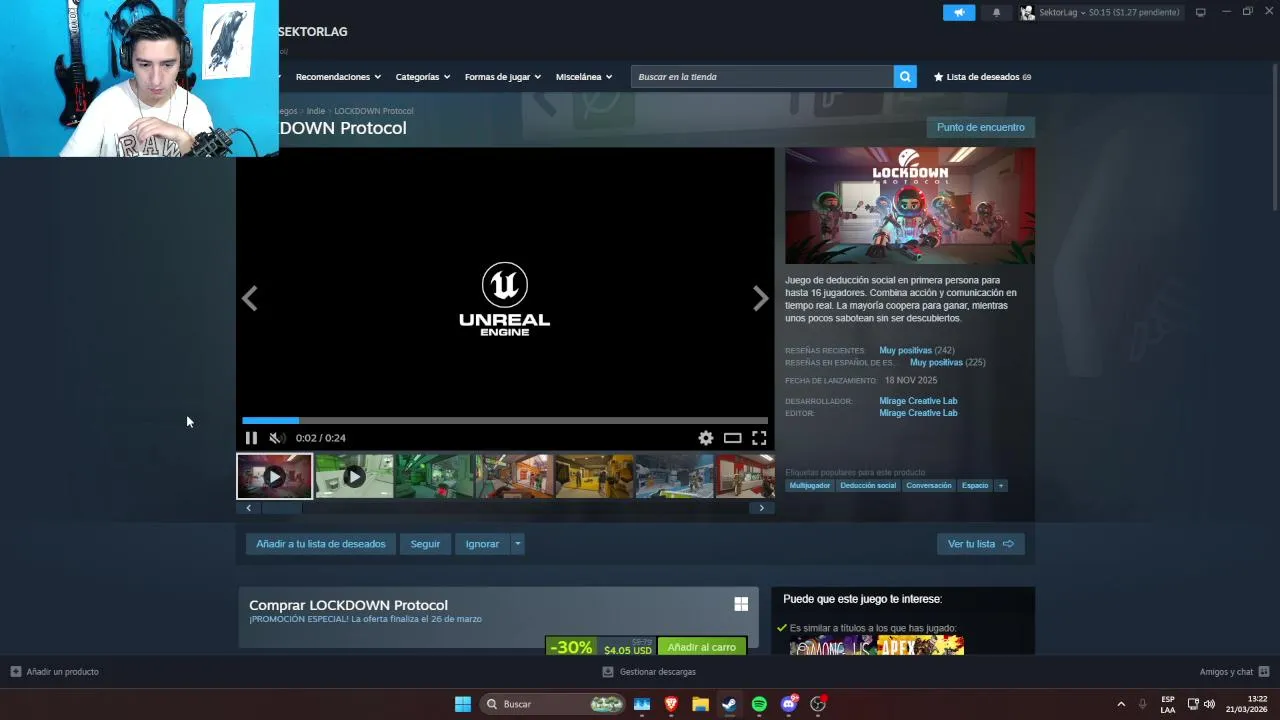Open Amigos y chat
Screen dimensions: 1280x720
point(1234,672)
